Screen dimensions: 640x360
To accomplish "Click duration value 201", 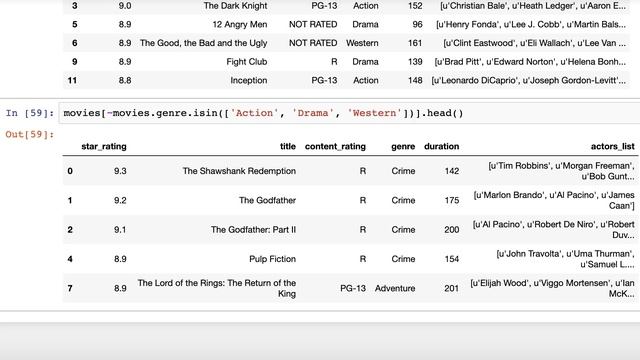I will (451, 288).
